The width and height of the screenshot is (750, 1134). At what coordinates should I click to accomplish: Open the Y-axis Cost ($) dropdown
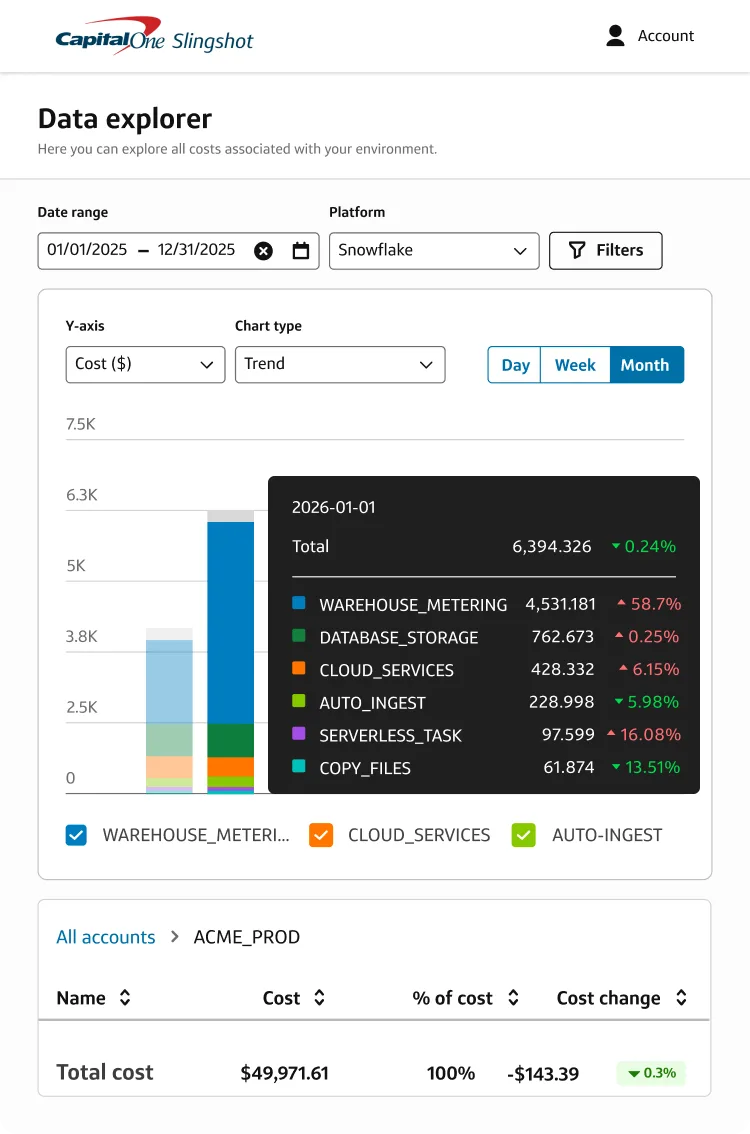coord(145,364)
